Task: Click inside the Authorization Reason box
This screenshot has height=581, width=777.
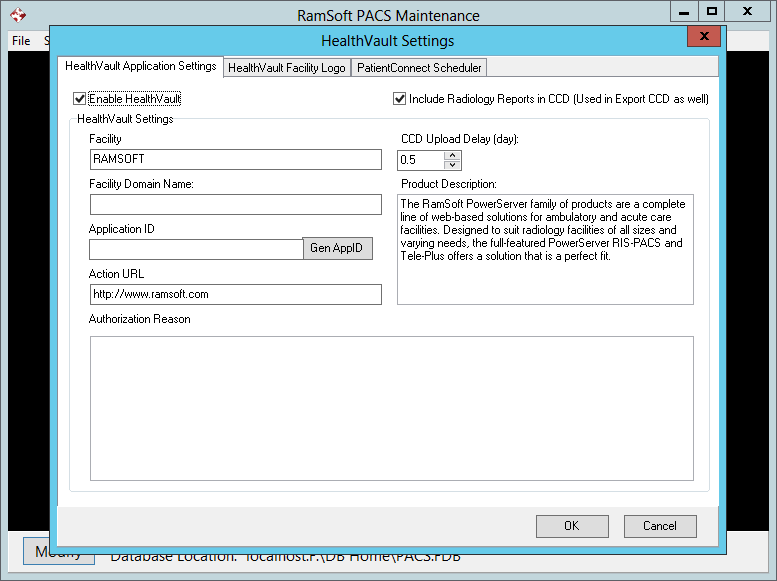Action: click(x=391, y=408)
